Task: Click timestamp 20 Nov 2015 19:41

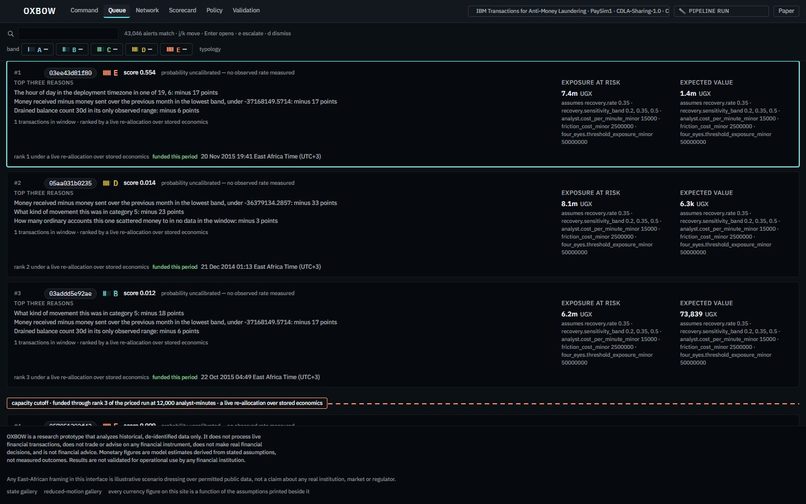Action: tap(261, 156)
